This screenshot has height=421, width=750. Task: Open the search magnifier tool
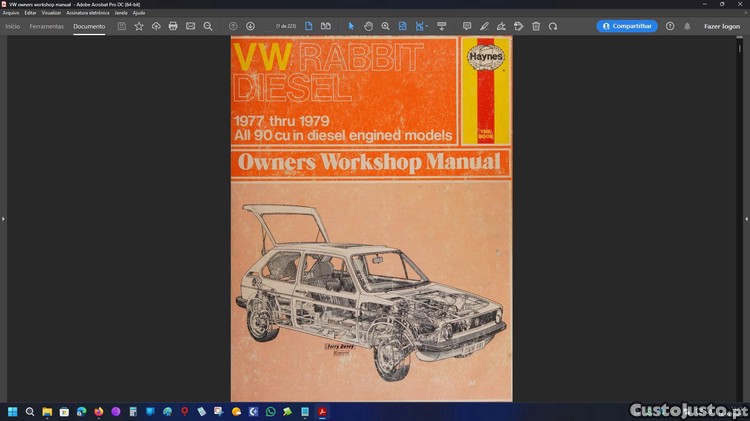click(x=208, y=26)
